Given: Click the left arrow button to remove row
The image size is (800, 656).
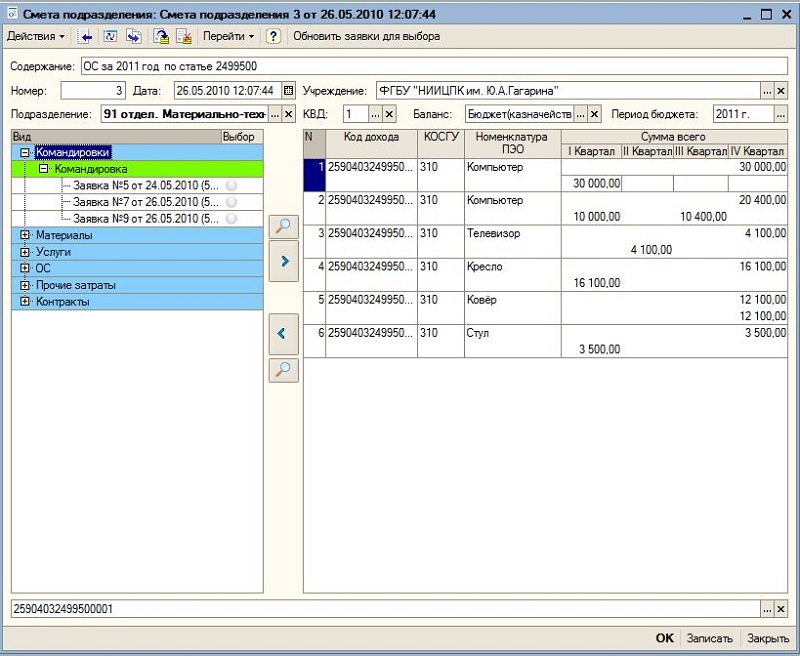Looking at the screenshot, I should tap(284, 333).
